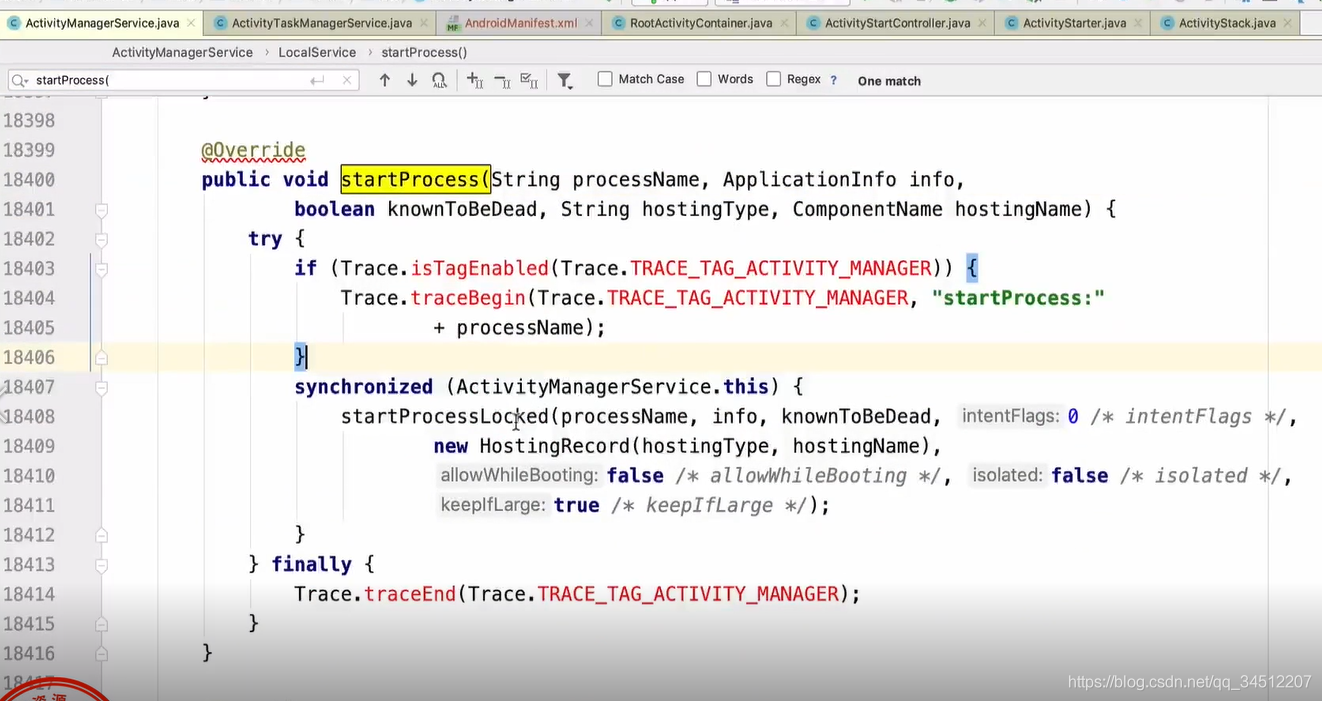Screen dimensions: 1322x701
Task: Go to previous search occurrence arrow
Action: click(384, 80)
